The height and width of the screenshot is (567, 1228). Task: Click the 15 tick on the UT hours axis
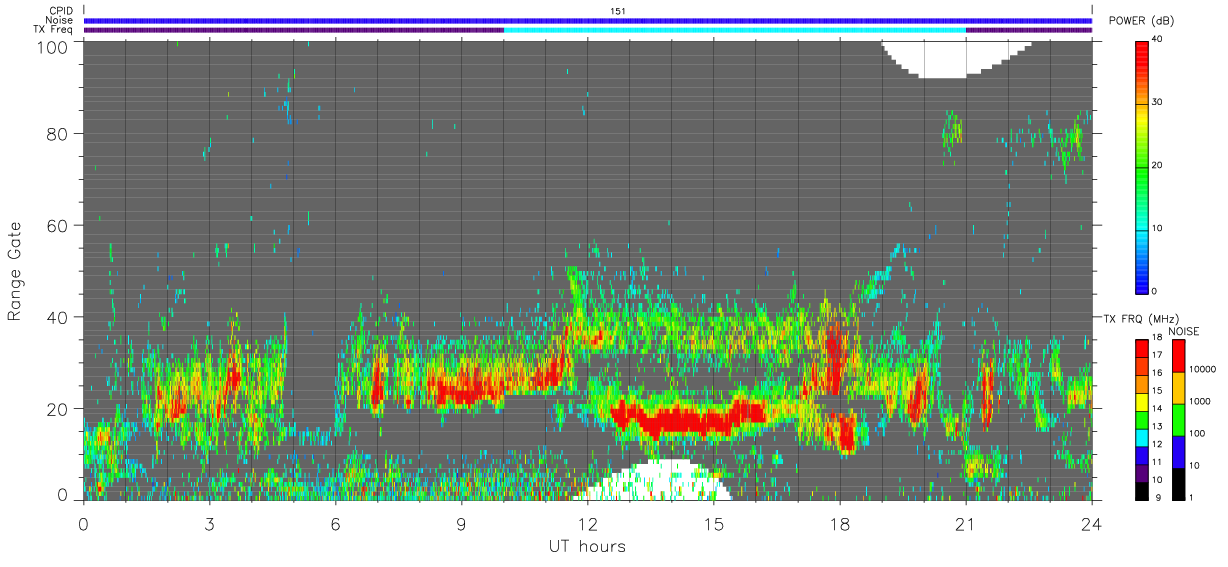click(x=713, y=523)
